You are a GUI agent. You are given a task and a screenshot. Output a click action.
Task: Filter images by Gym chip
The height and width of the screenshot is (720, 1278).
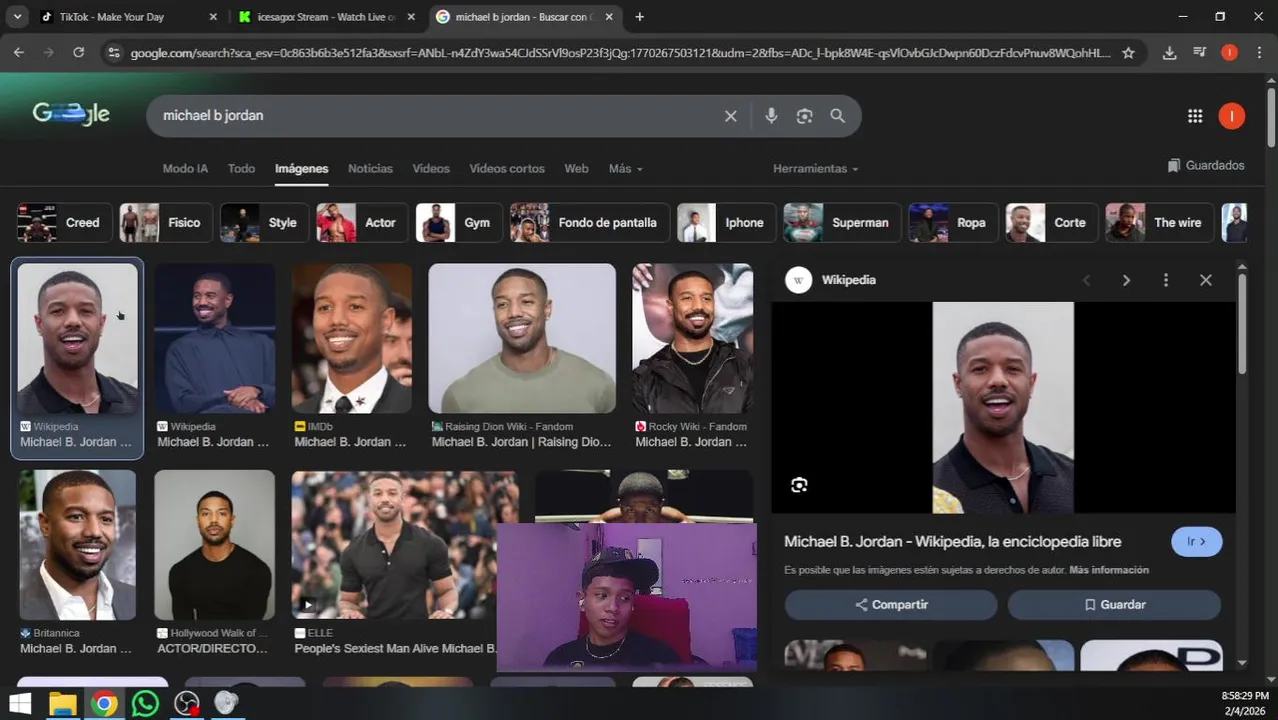tap(459, 223)
